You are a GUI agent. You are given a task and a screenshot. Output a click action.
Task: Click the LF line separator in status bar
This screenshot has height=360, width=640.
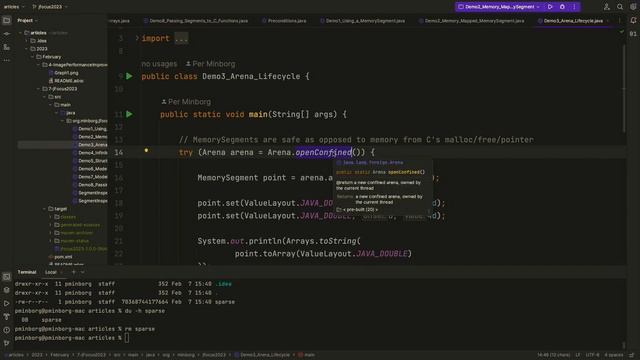coord(578,355)
